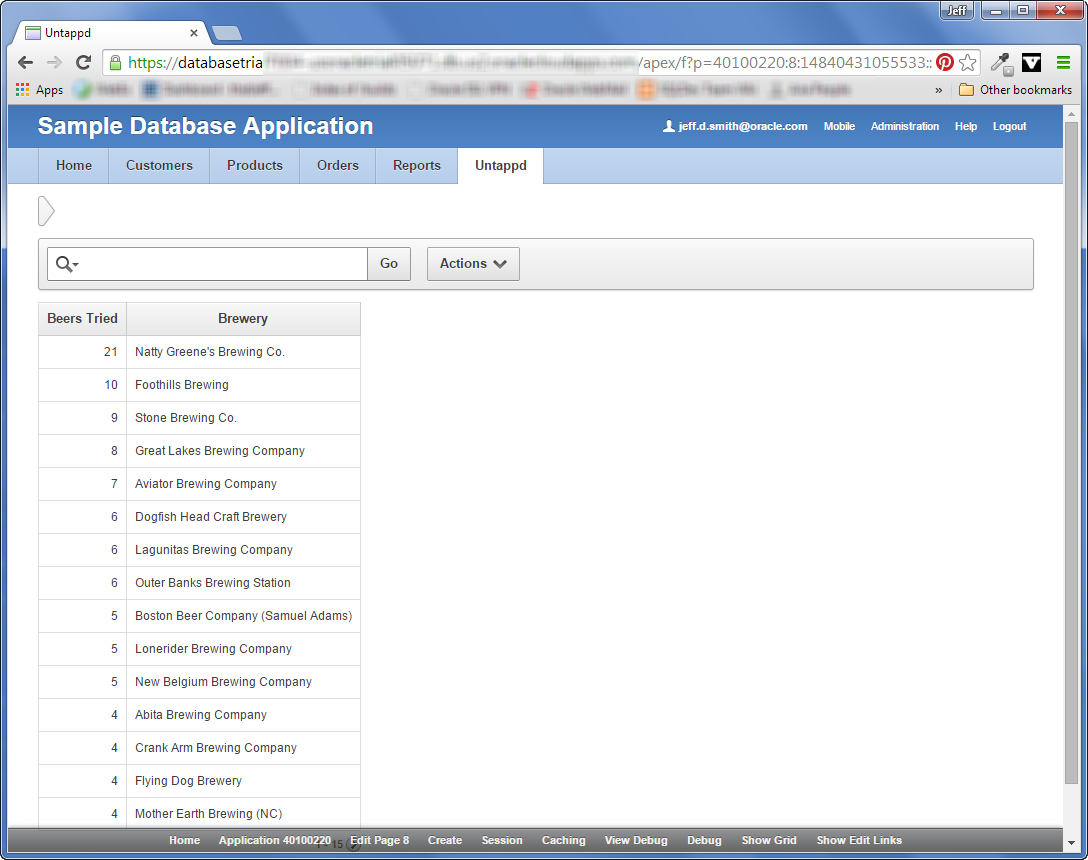Image resolution: width=1088 pixels, height=860 pixels.
Task: Show more bookmarks with the chevron
Action: 938,90
